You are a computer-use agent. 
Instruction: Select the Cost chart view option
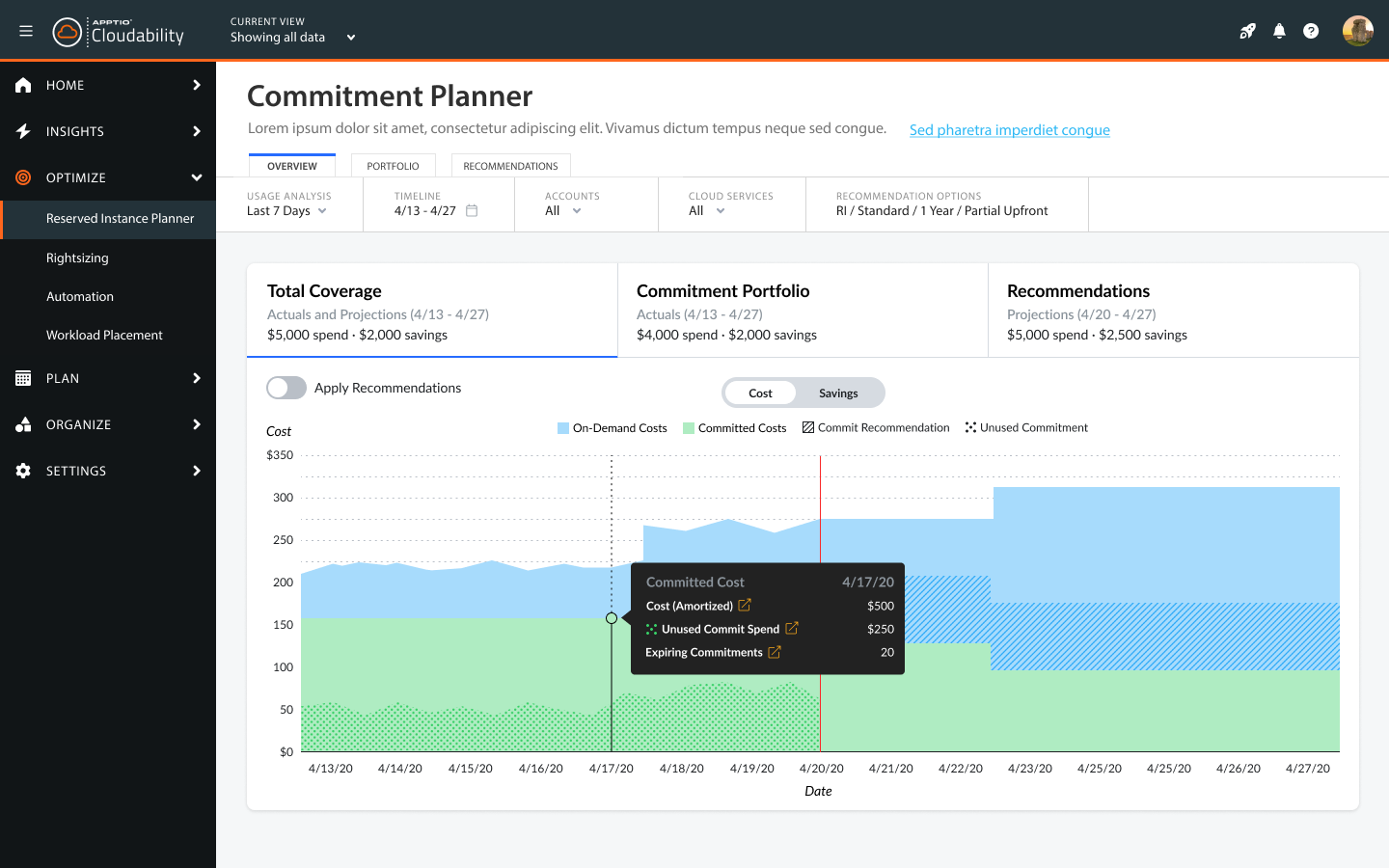(x=760, y=393)
